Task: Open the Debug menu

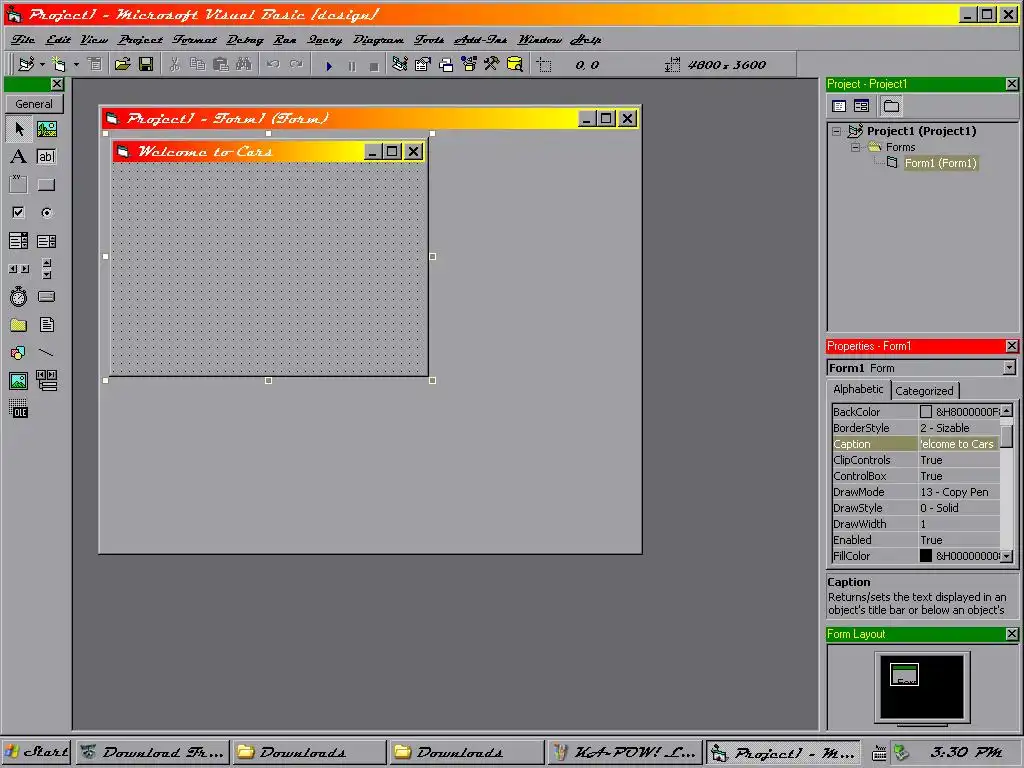Action: point(245,40)
